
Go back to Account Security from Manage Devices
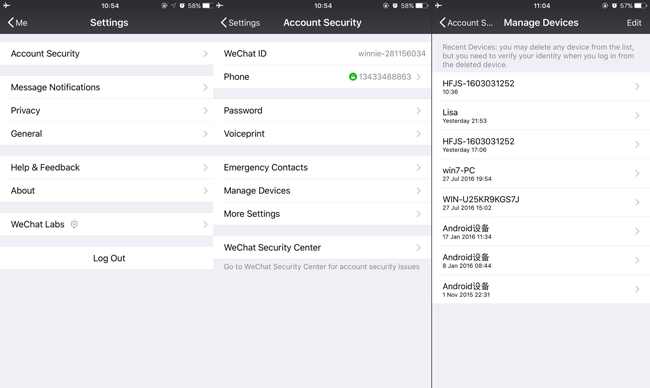[466, 23]
